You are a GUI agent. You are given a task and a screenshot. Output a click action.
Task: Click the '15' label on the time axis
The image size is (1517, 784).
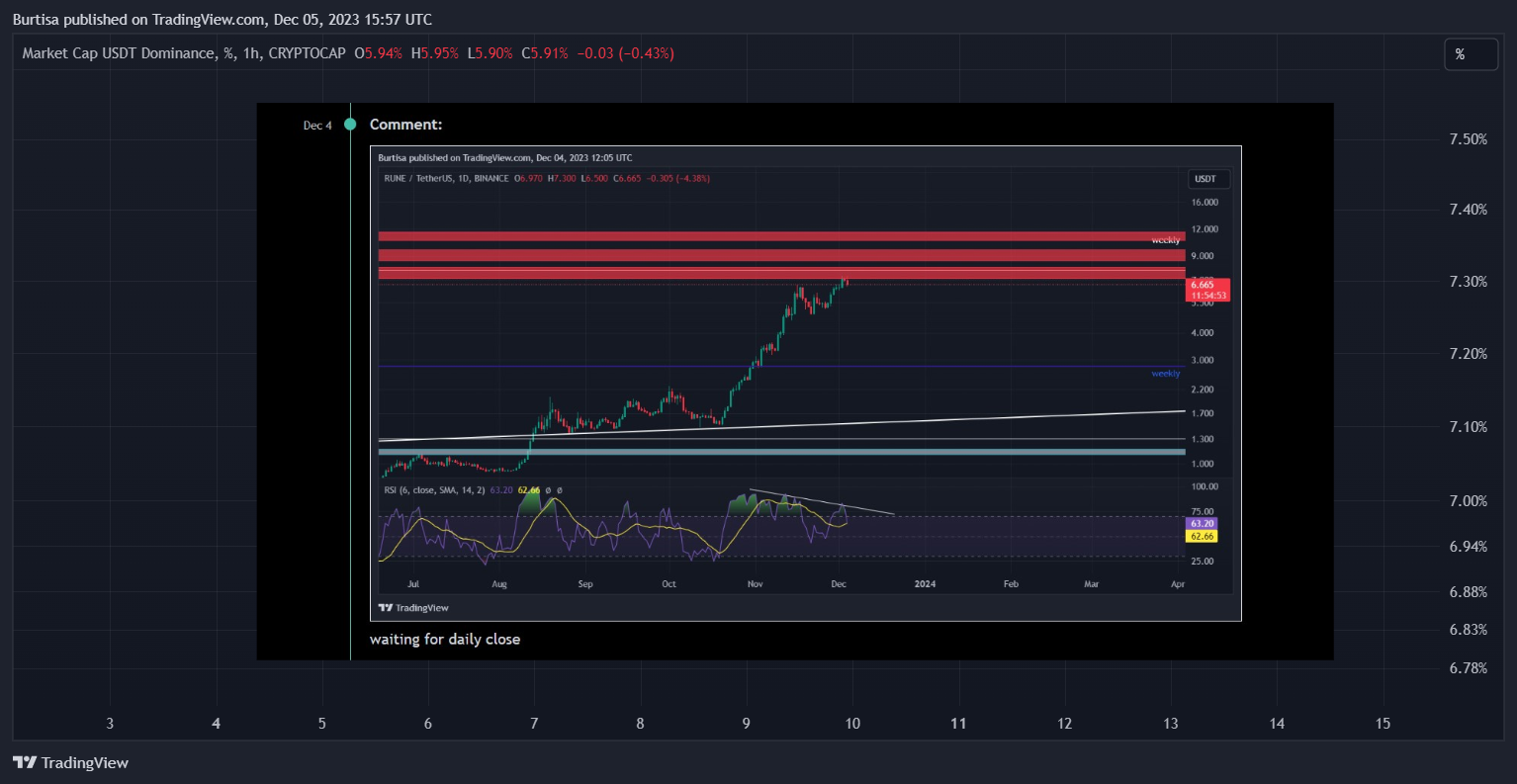pyautogui.click(x=1383, y=724)
